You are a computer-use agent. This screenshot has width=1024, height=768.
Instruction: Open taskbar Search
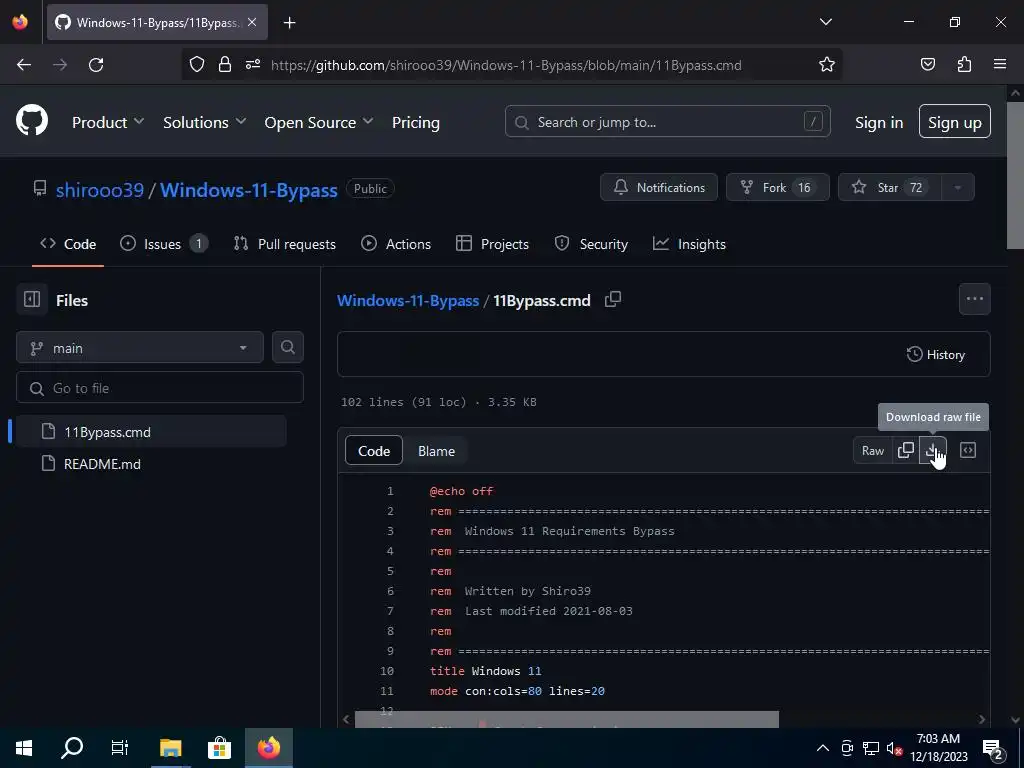(x=72, y=748)
